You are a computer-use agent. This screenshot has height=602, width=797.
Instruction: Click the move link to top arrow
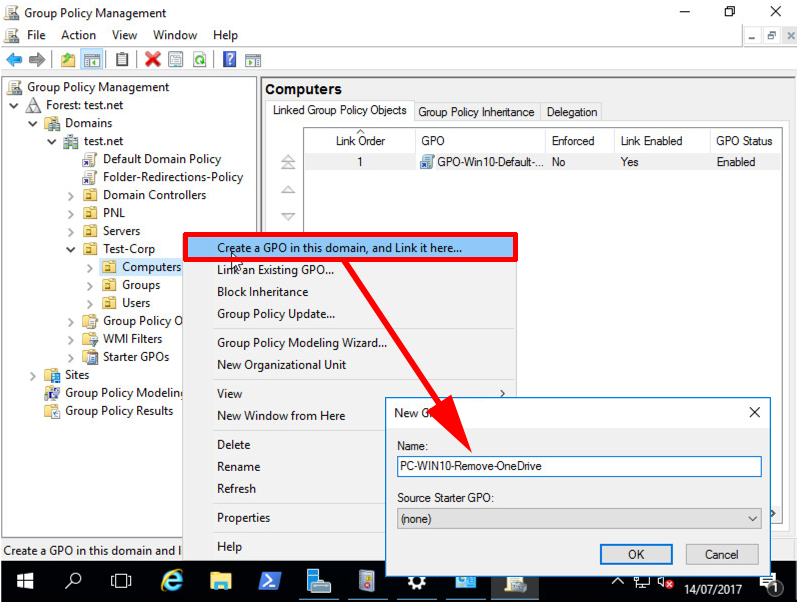tap(288, 162)
